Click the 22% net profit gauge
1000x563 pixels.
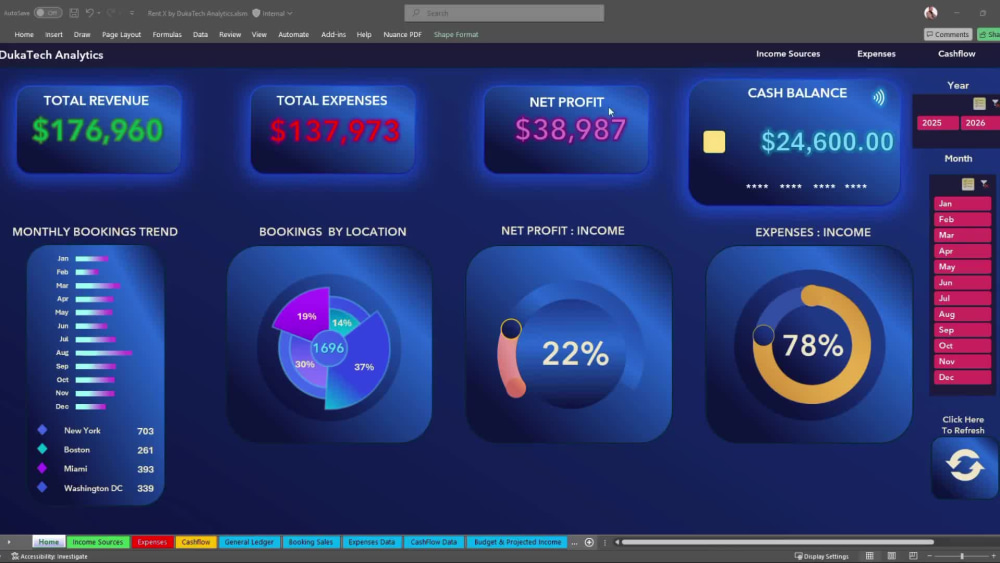pyautogui.click(x=575, y=354)
